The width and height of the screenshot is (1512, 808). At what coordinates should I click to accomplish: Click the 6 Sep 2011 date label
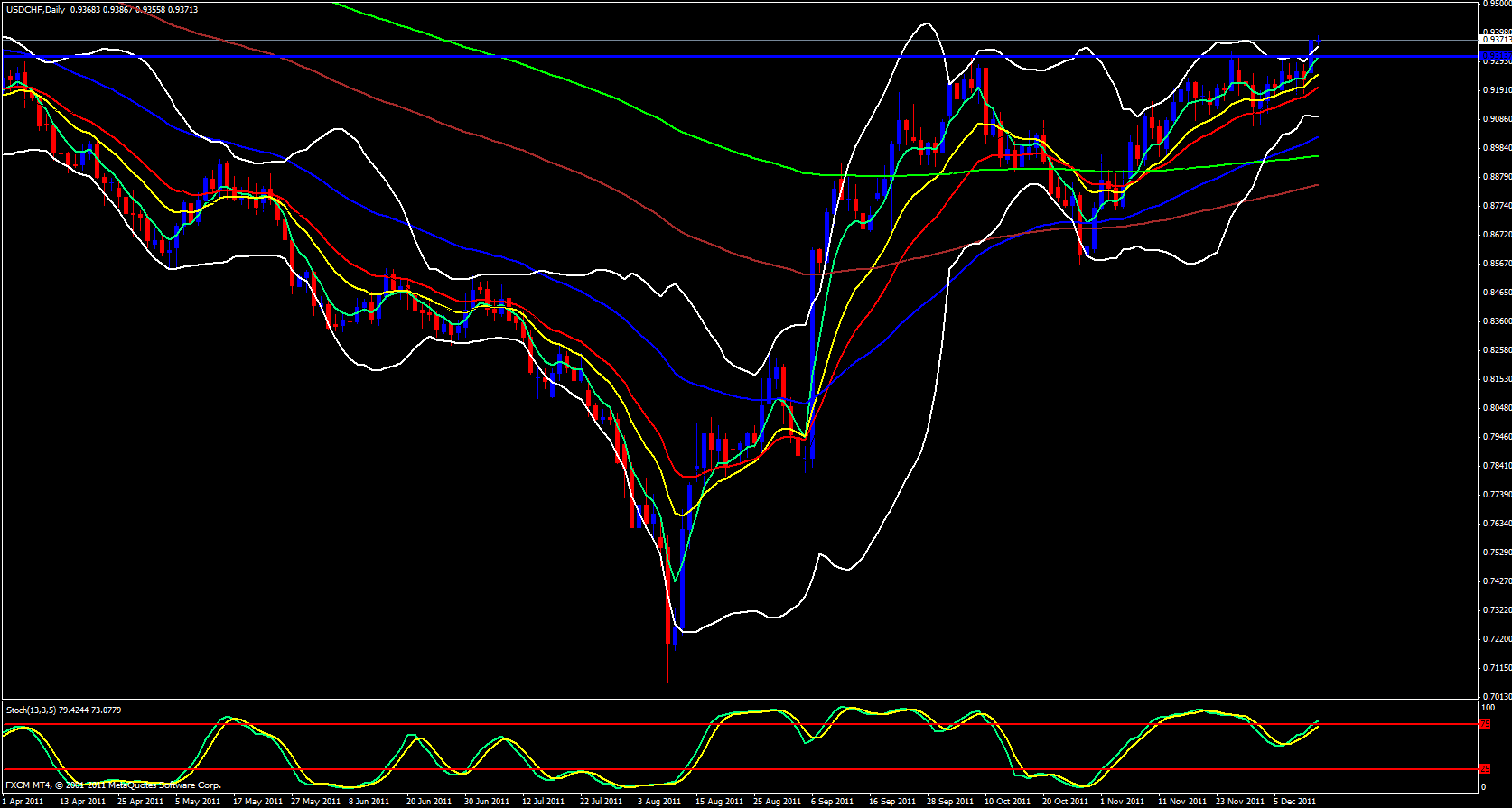pos(832,802)
